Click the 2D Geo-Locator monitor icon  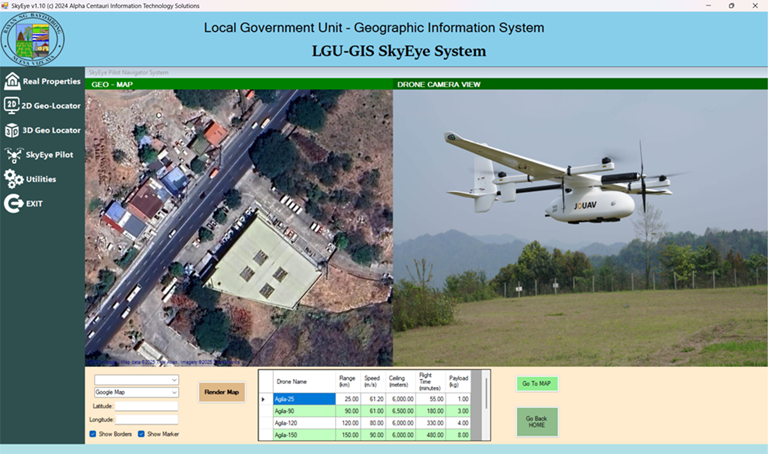tap(12, 105)
